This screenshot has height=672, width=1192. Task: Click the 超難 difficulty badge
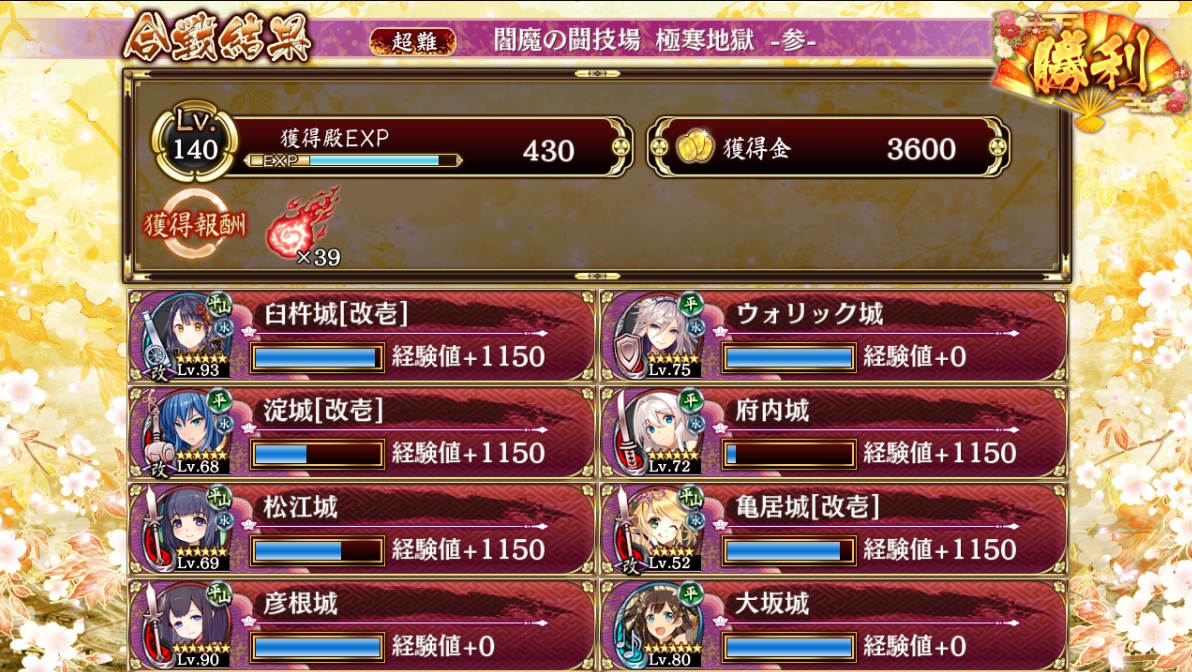(x=414, y=41)
